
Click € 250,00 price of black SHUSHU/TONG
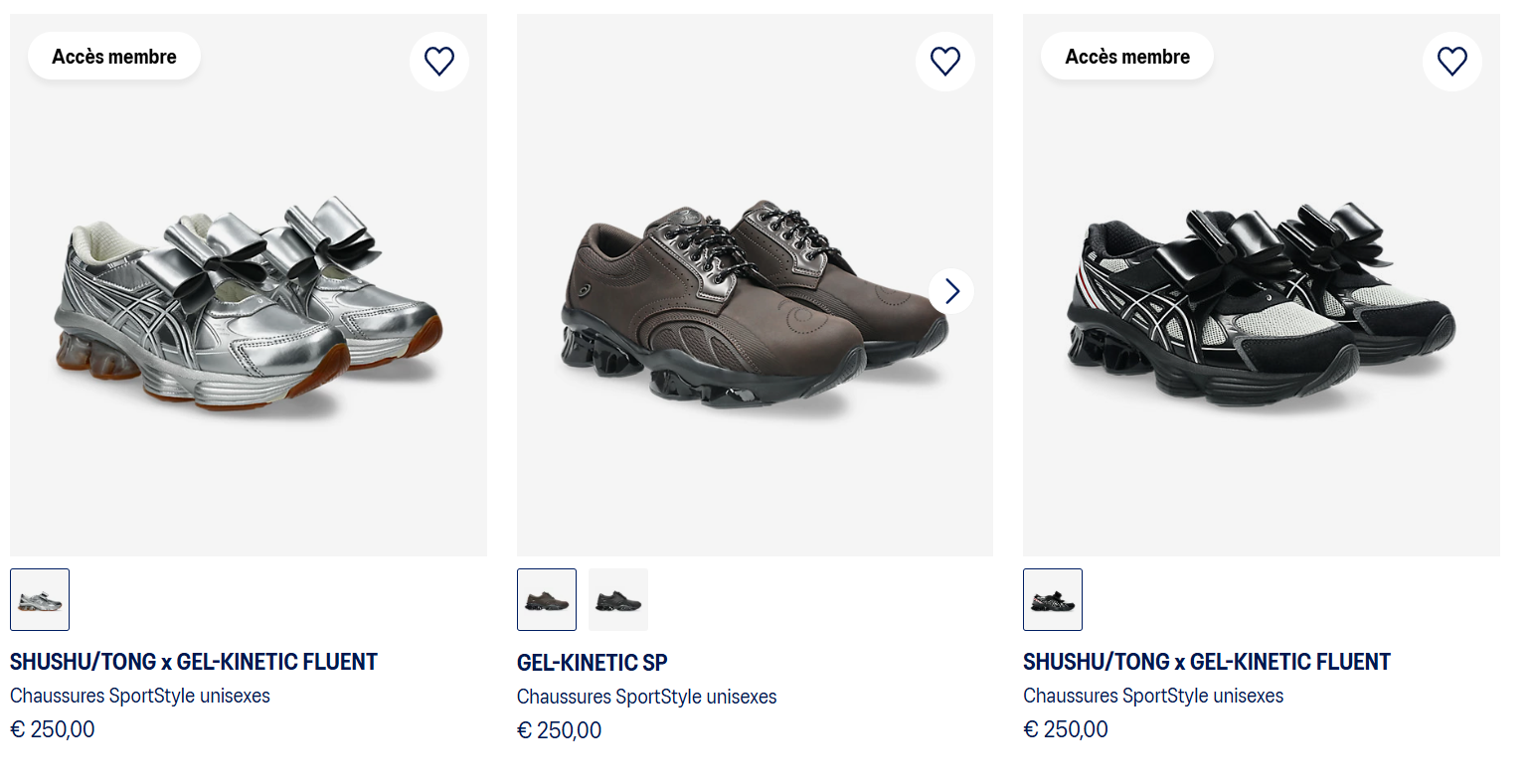tap(1066, 729)
